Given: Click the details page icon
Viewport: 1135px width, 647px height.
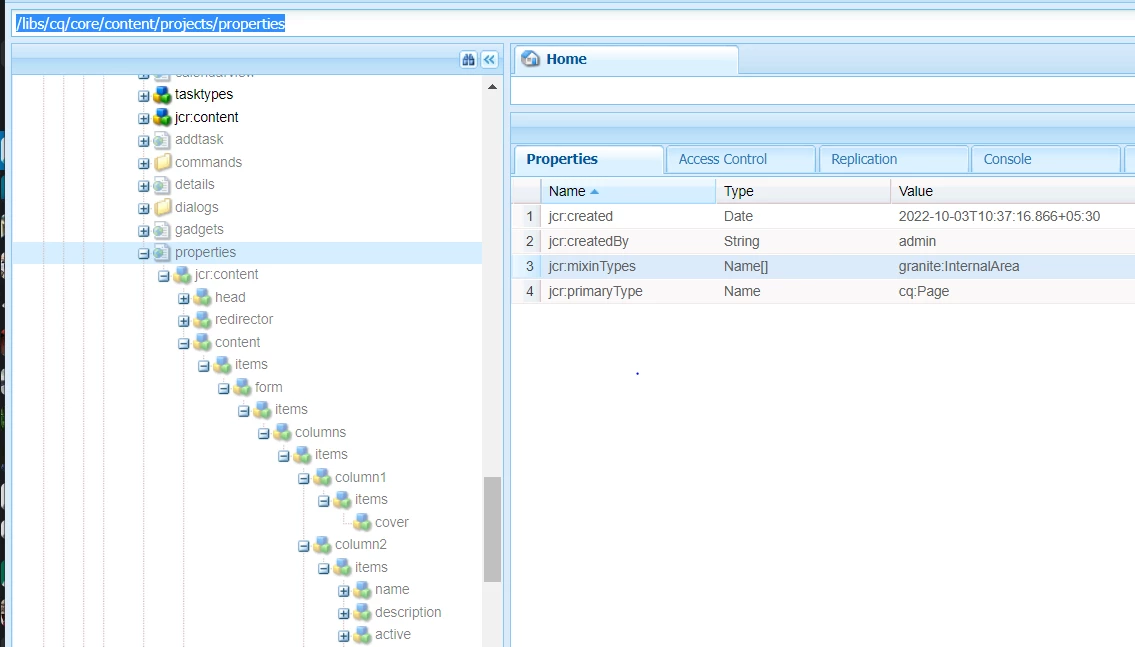Looking at the screenshot, I should click(162, 185).
